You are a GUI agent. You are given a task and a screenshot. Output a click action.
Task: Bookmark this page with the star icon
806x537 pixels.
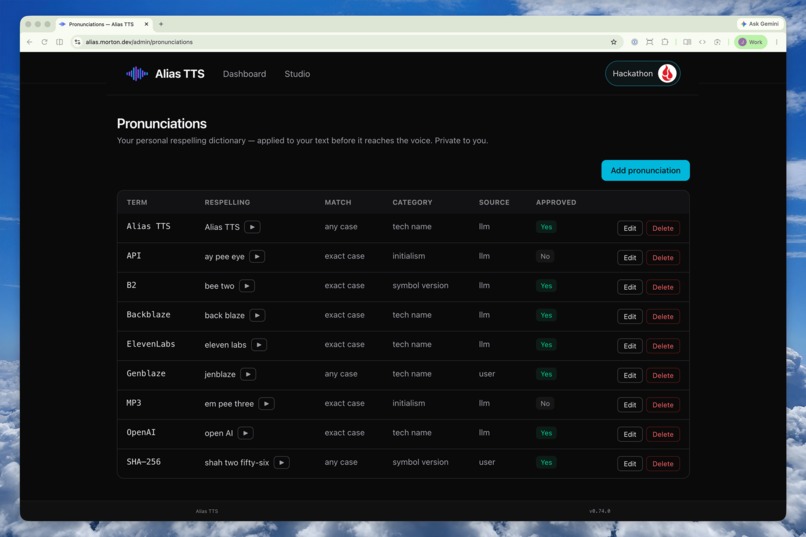coord(613,42)
